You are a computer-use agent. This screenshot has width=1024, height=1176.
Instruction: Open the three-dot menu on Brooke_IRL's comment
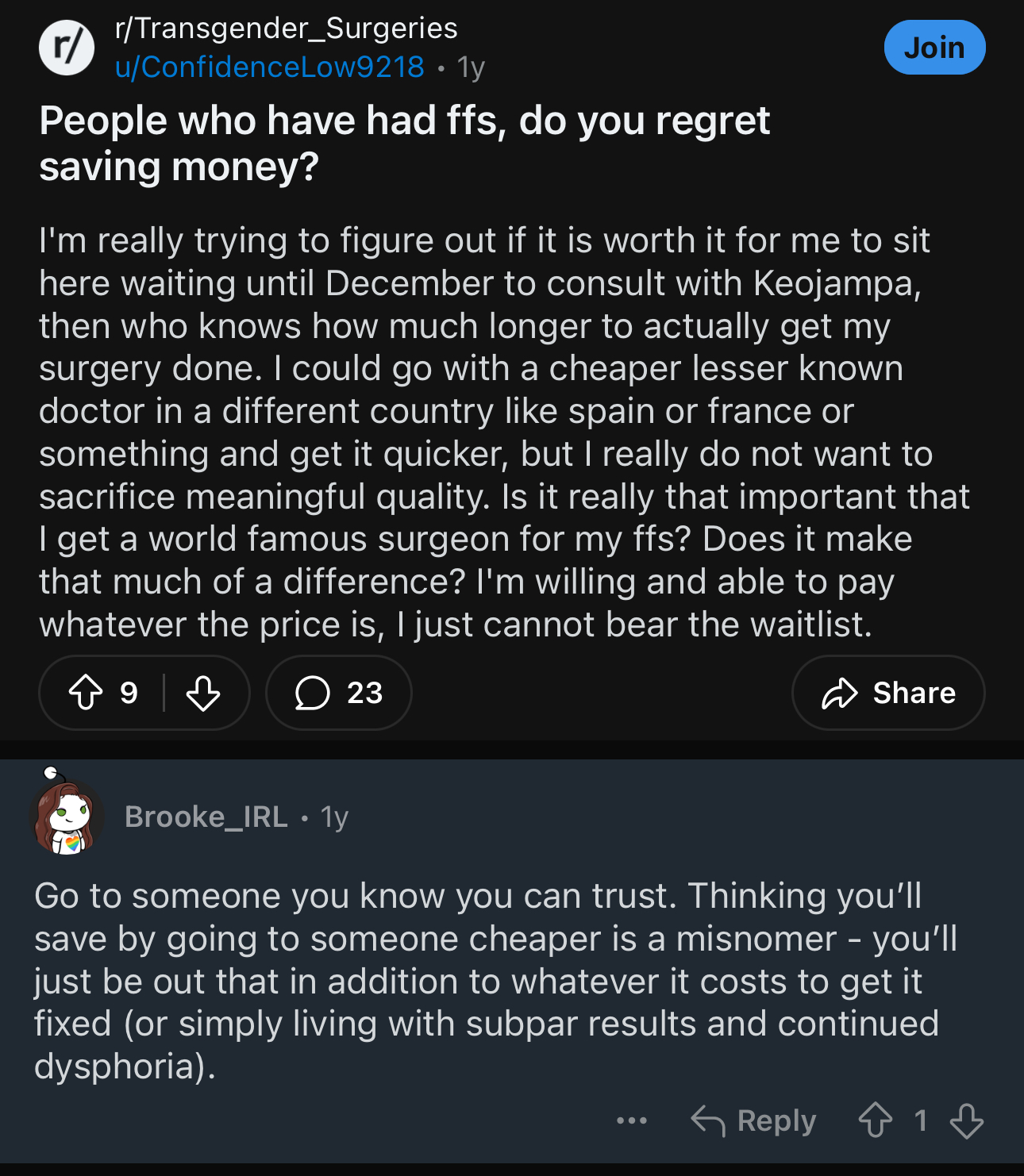click(x=632, y=1120)
